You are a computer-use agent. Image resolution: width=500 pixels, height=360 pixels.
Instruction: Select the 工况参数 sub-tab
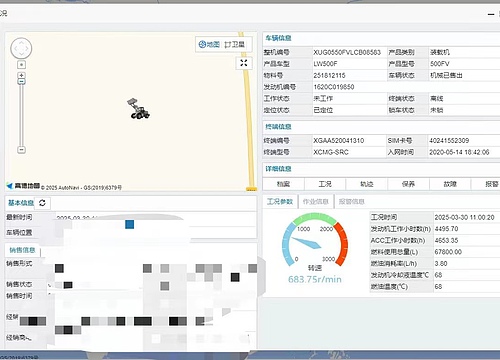click(280, 201)
